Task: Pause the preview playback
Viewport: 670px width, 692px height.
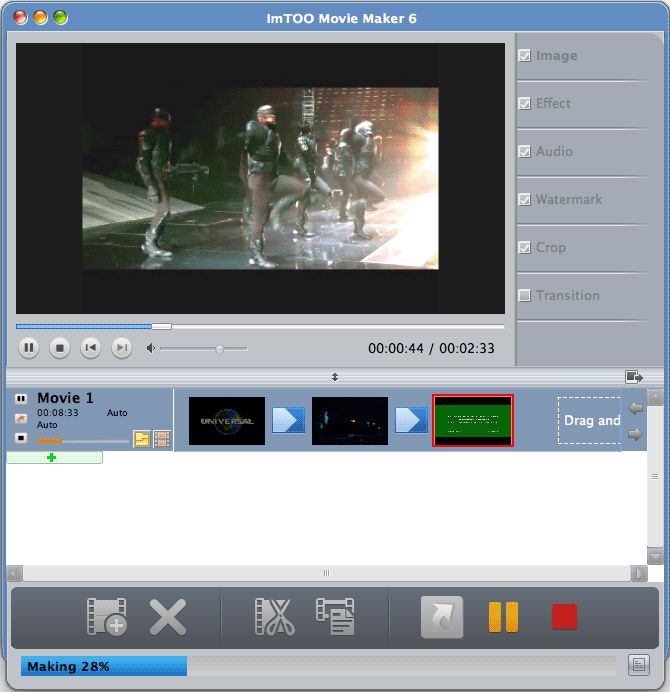Action: (29, 348)
